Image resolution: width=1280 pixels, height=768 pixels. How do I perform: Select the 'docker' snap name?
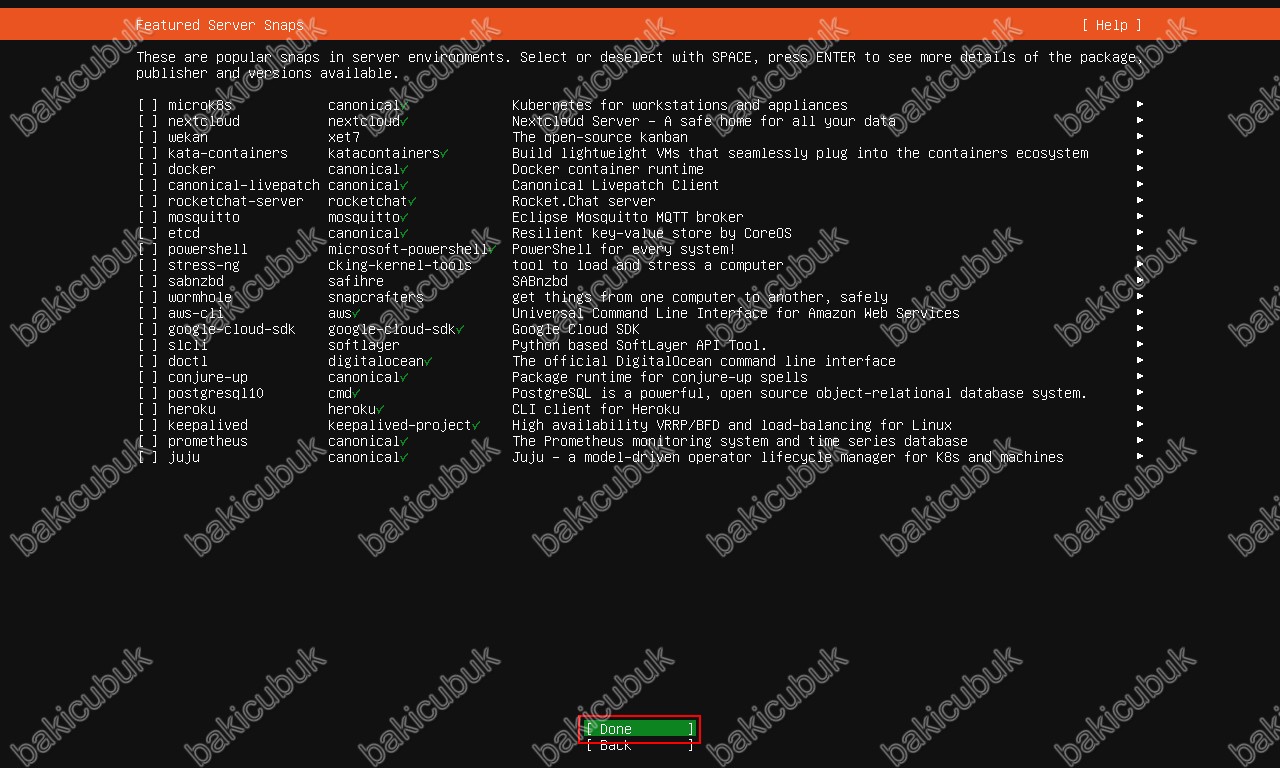(x=192, y=169)
